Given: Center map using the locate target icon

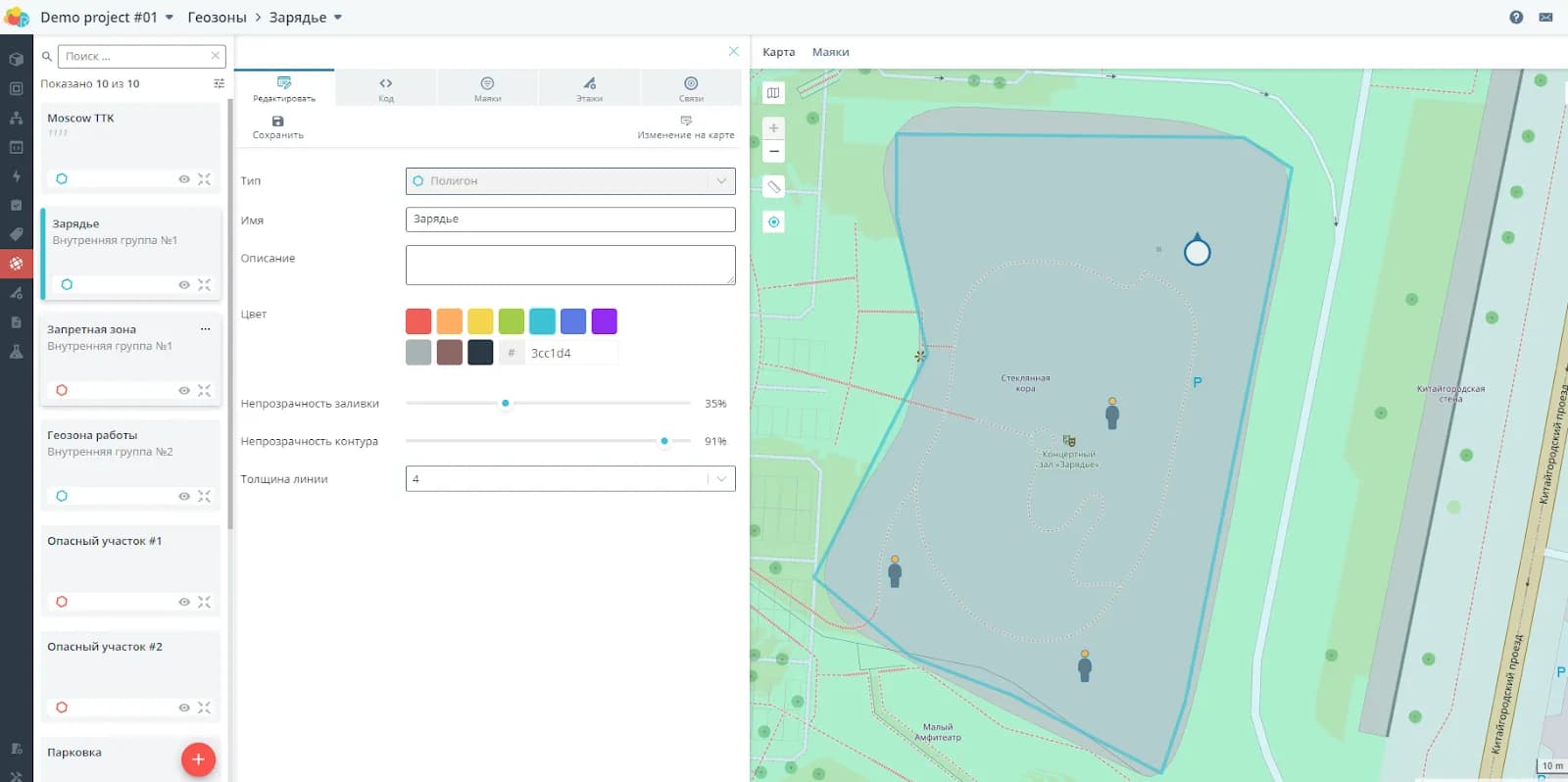Looking at the screenshot, I should tap(773, 222).
